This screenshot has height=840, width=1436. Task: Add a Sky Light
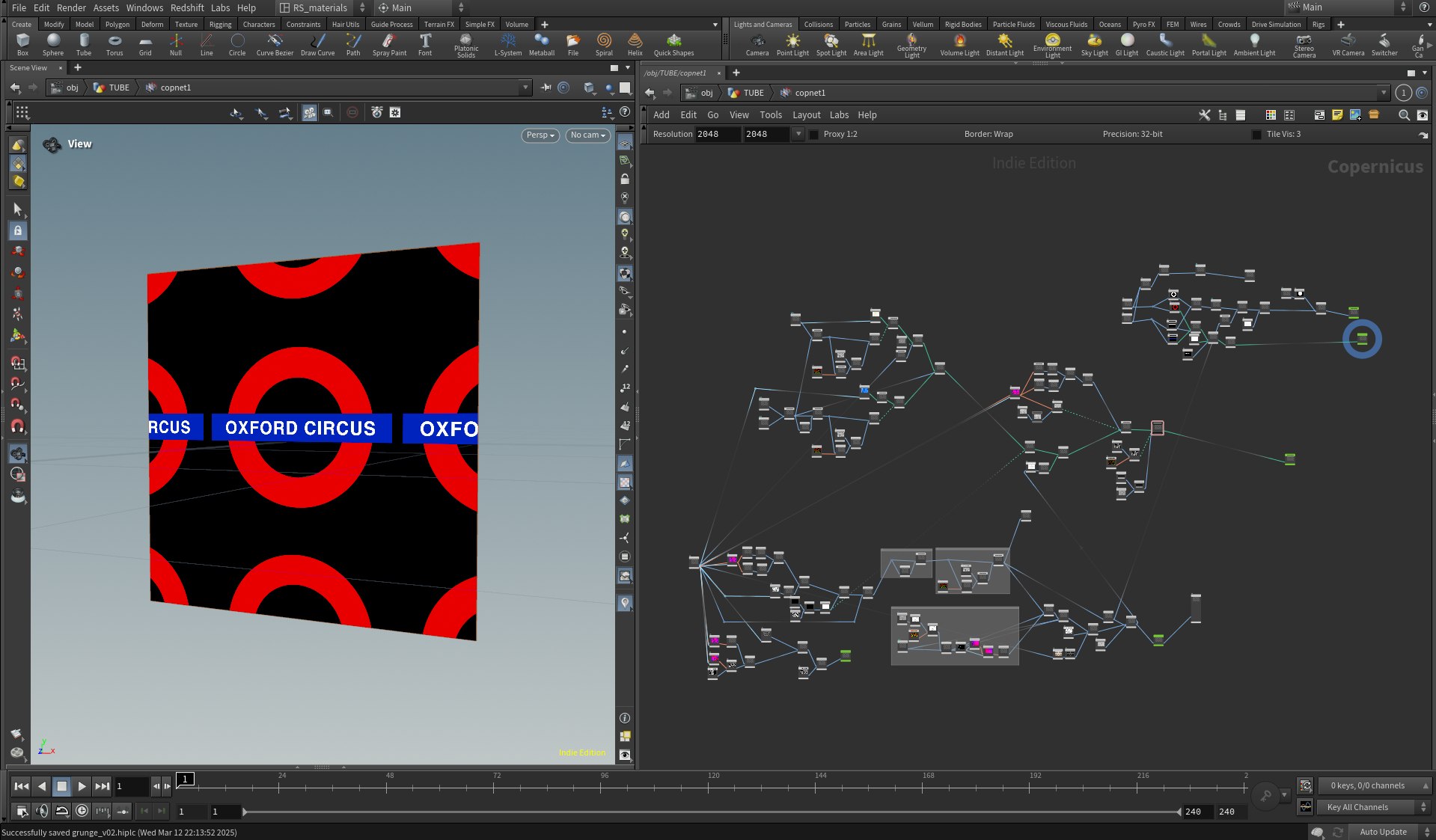(x=1095, y=45)
